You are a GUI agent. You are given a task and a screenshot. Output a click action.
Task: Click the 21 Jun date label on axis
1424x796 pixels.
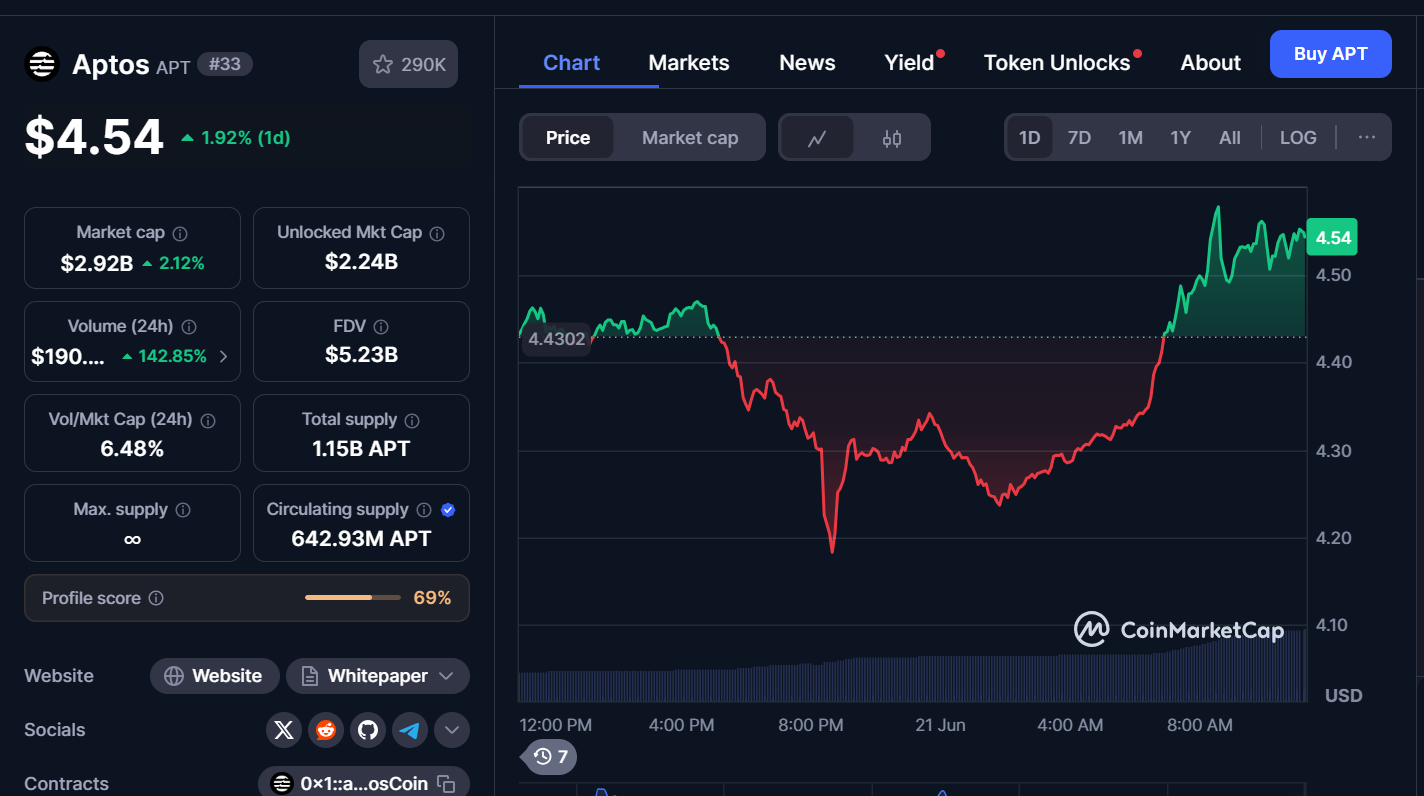point(940,725)
